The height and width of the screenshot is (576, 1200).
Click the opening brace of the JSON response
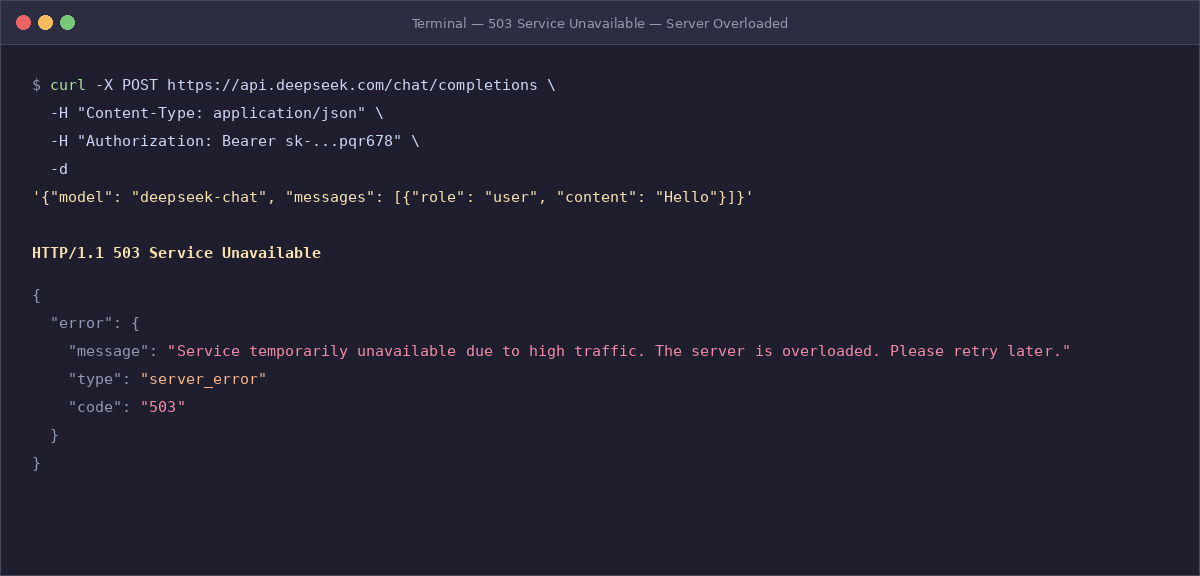pyautogui.click(x=35, y=295)
